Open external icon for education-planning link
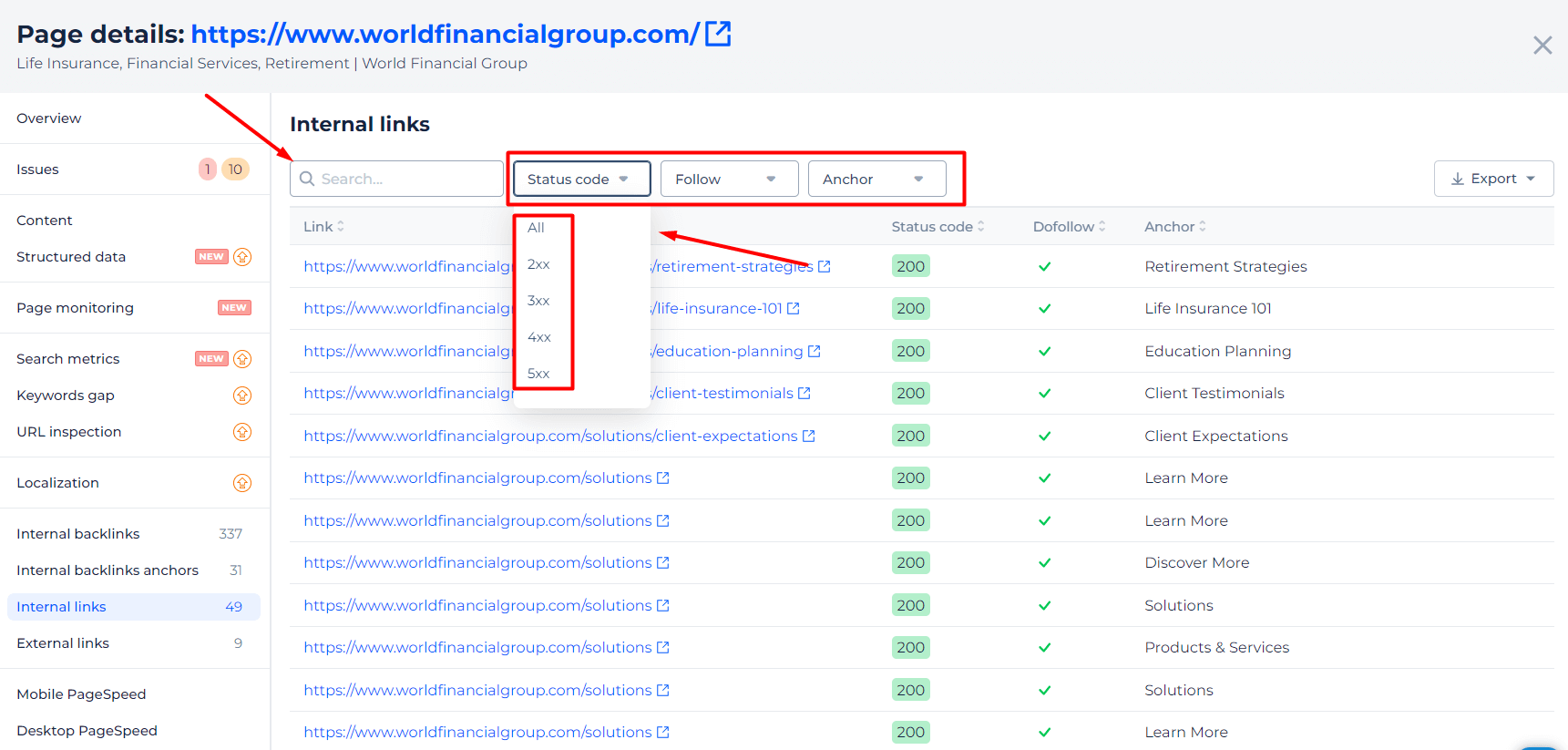 point(815,351)
